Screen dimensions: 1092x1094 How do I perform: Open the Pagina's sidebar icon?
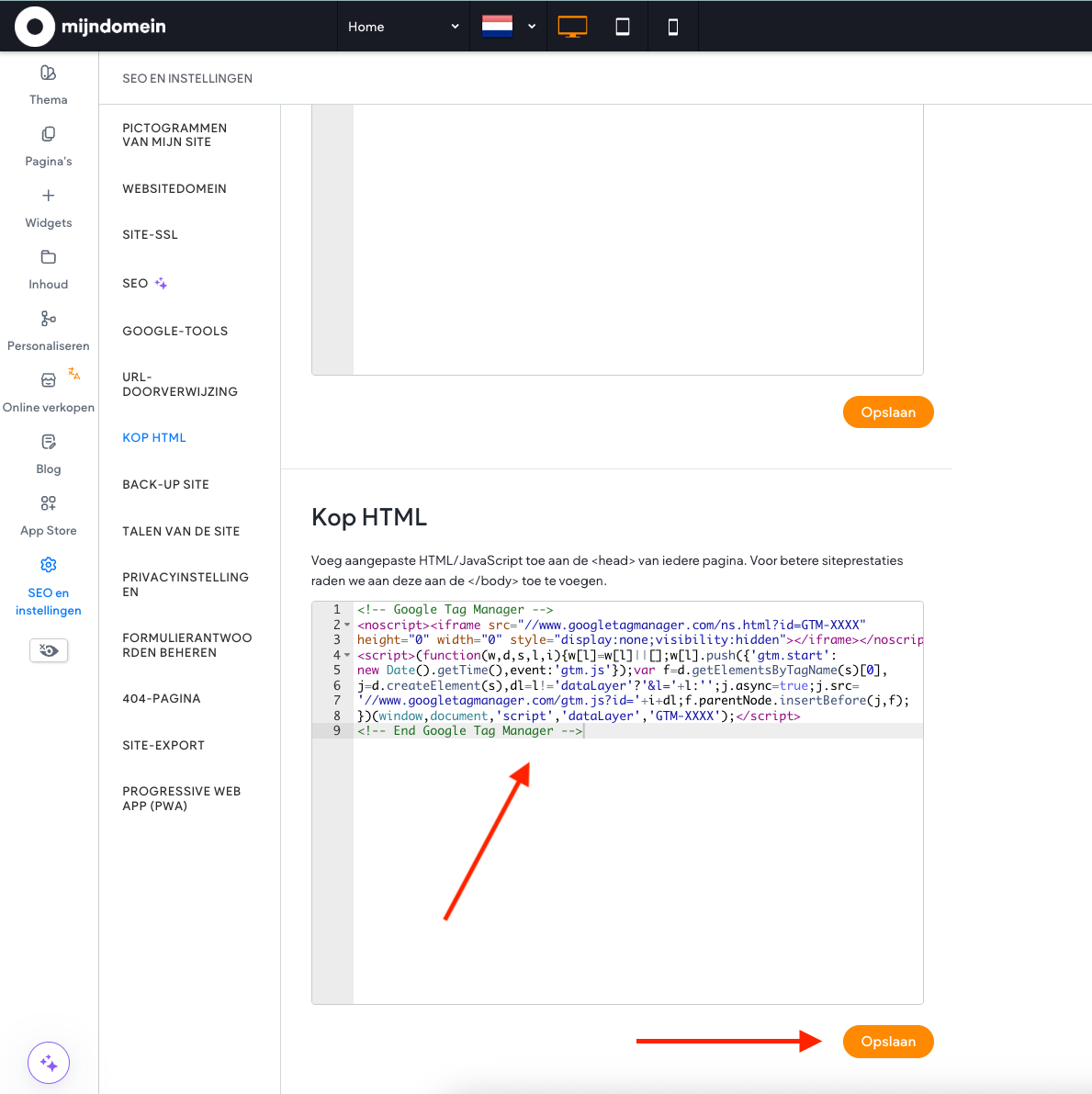[49, 135]
